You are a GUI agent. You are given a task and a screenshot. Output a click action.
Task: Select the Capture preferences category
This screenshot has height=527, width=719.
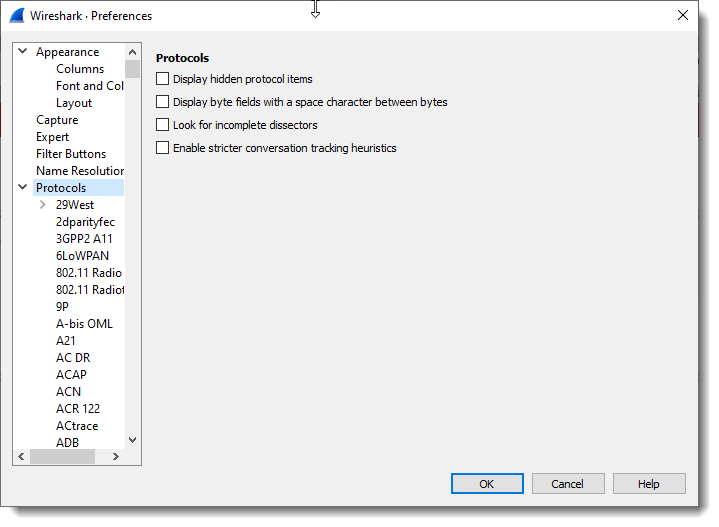point(57,120)
